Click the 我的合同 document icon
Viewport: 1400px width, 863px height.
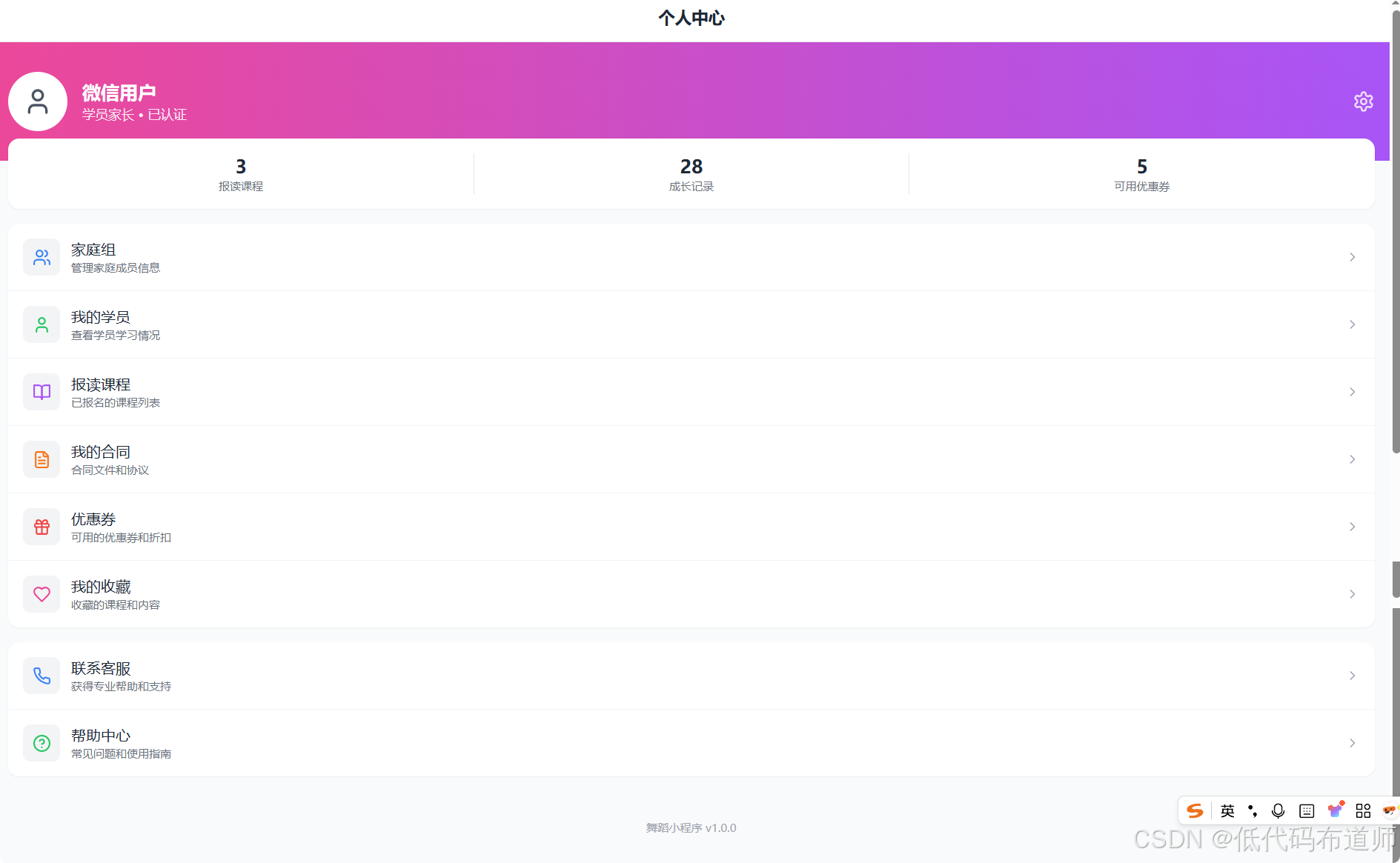pos(42,459)
